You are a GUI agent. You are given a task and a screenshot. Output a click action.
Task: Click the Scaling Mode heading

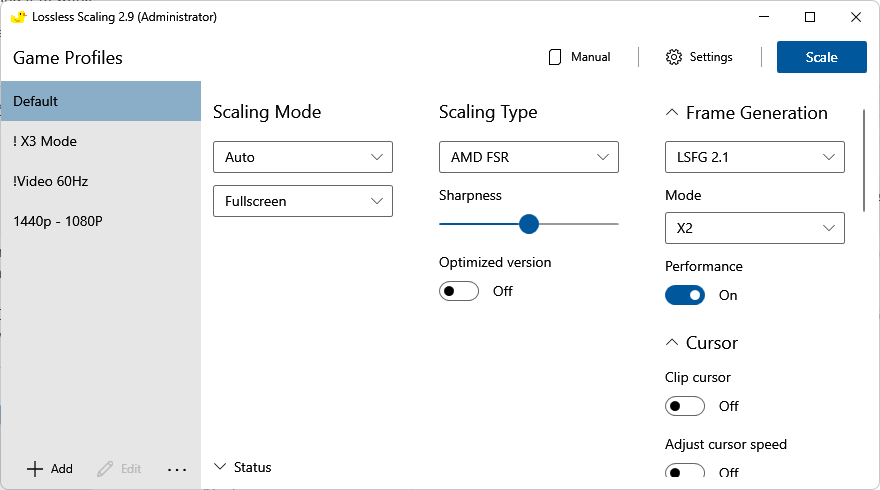[267, 112]
